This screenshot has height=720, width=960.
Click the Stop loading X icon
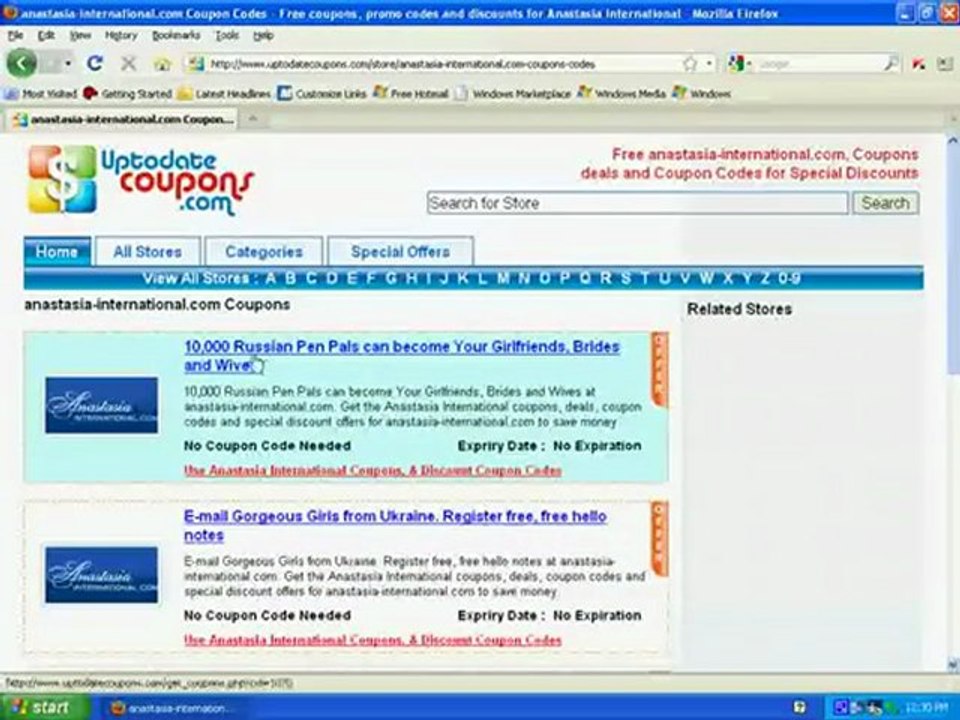click(128, 63)
